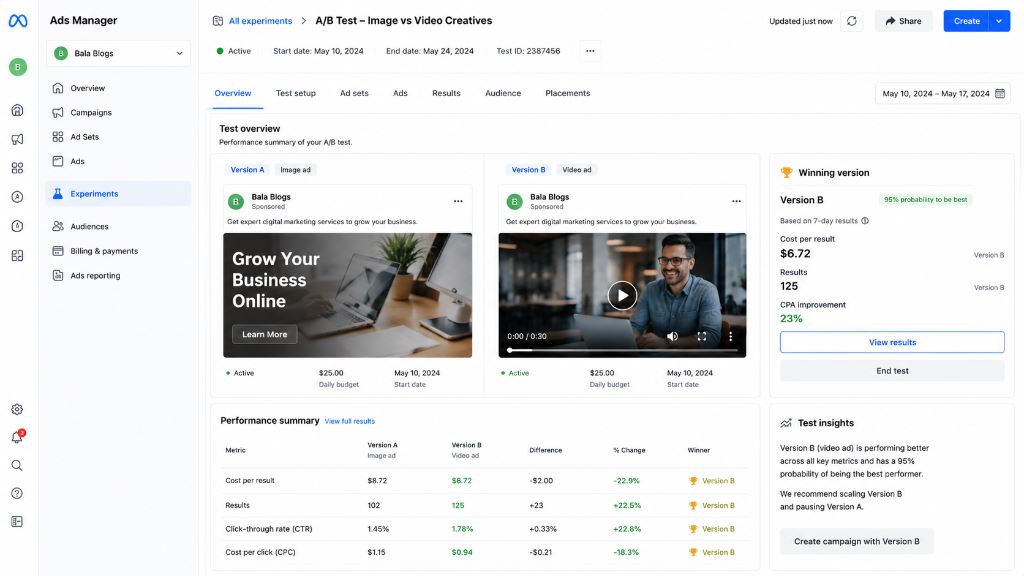This screenshot has height=576, width=1024.
Task: Open Ads in the sidebar
Action: 118,161
